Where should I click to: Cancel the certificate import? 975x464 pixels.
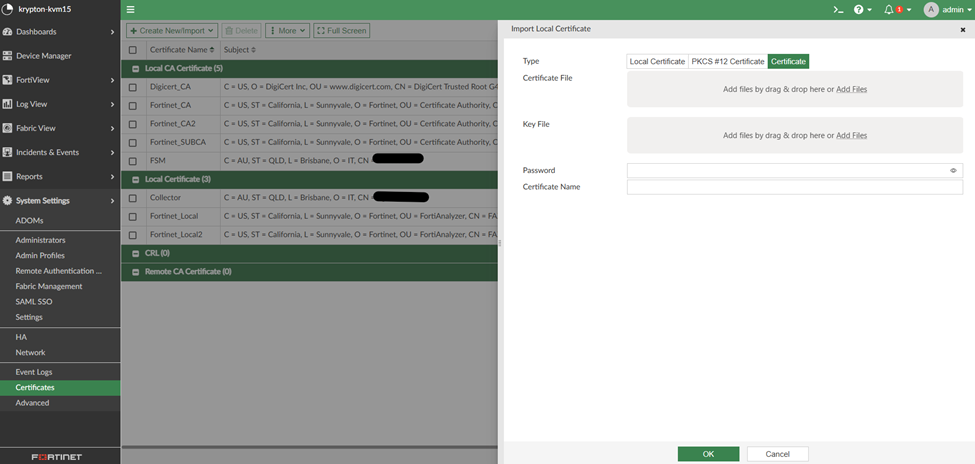(777, 454)
